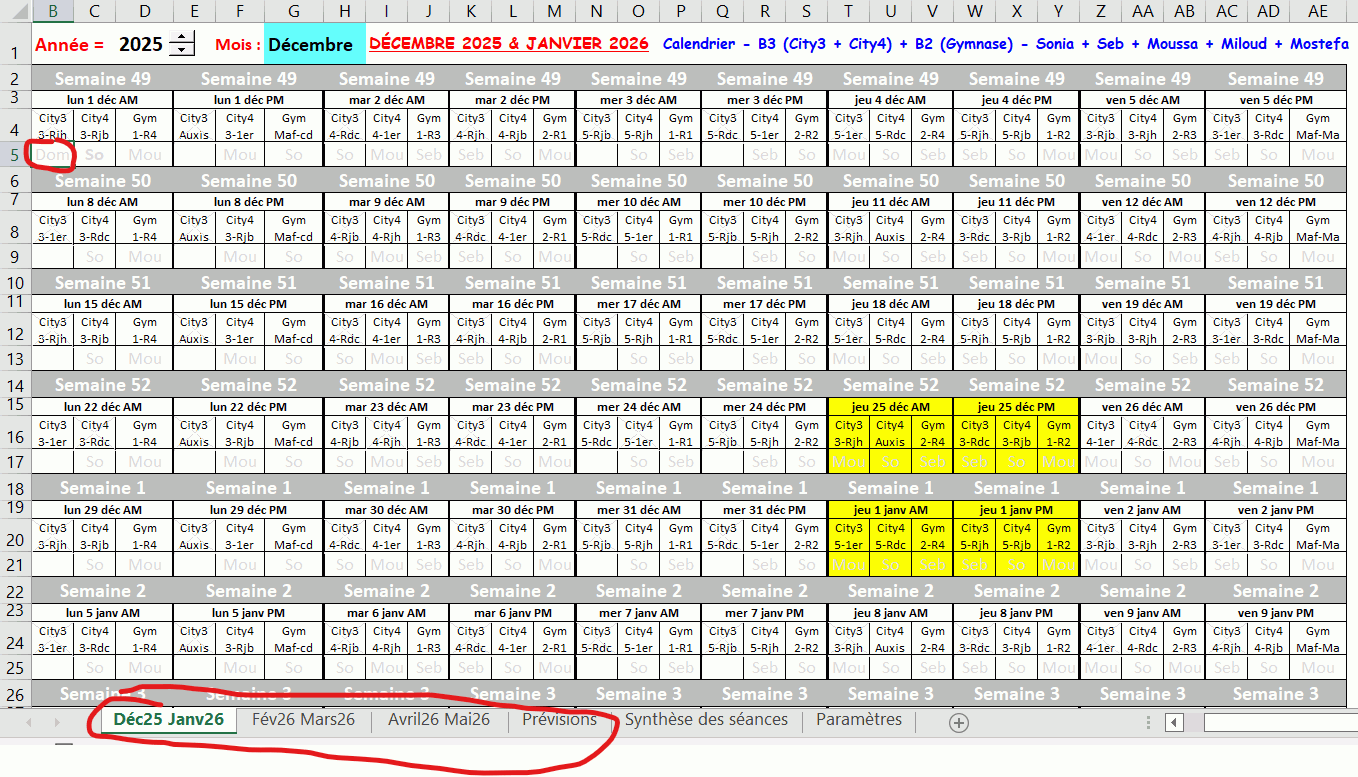1358x777 pixels.
Task: Show the Synthèse des séances sheet
Action: [706, 720]
